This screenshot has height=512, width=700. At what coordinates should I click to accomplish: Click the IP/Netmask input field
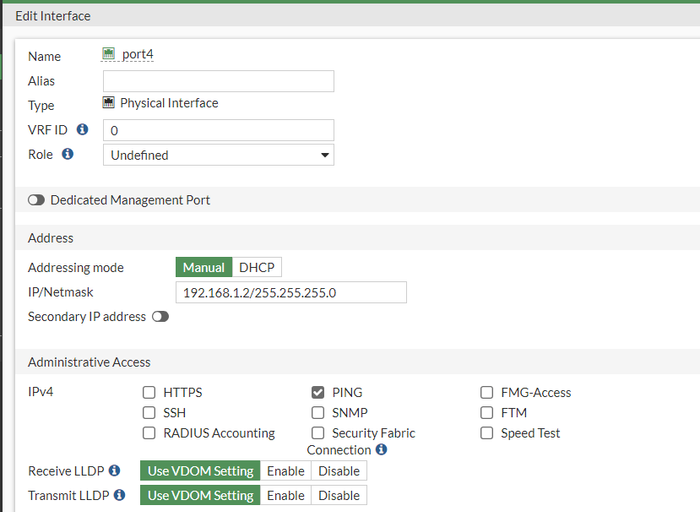click(291, 292)
